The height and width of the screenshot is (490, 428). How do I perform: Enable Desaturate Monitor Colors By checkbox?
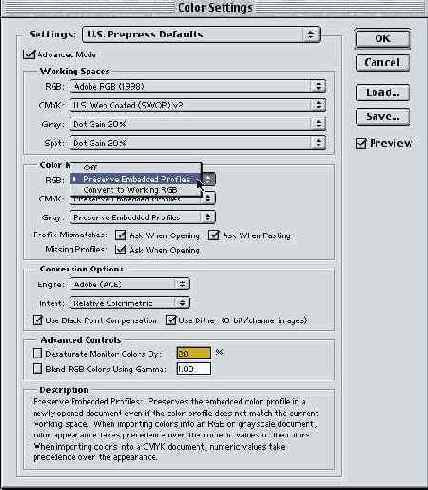(x=38, y=353)
